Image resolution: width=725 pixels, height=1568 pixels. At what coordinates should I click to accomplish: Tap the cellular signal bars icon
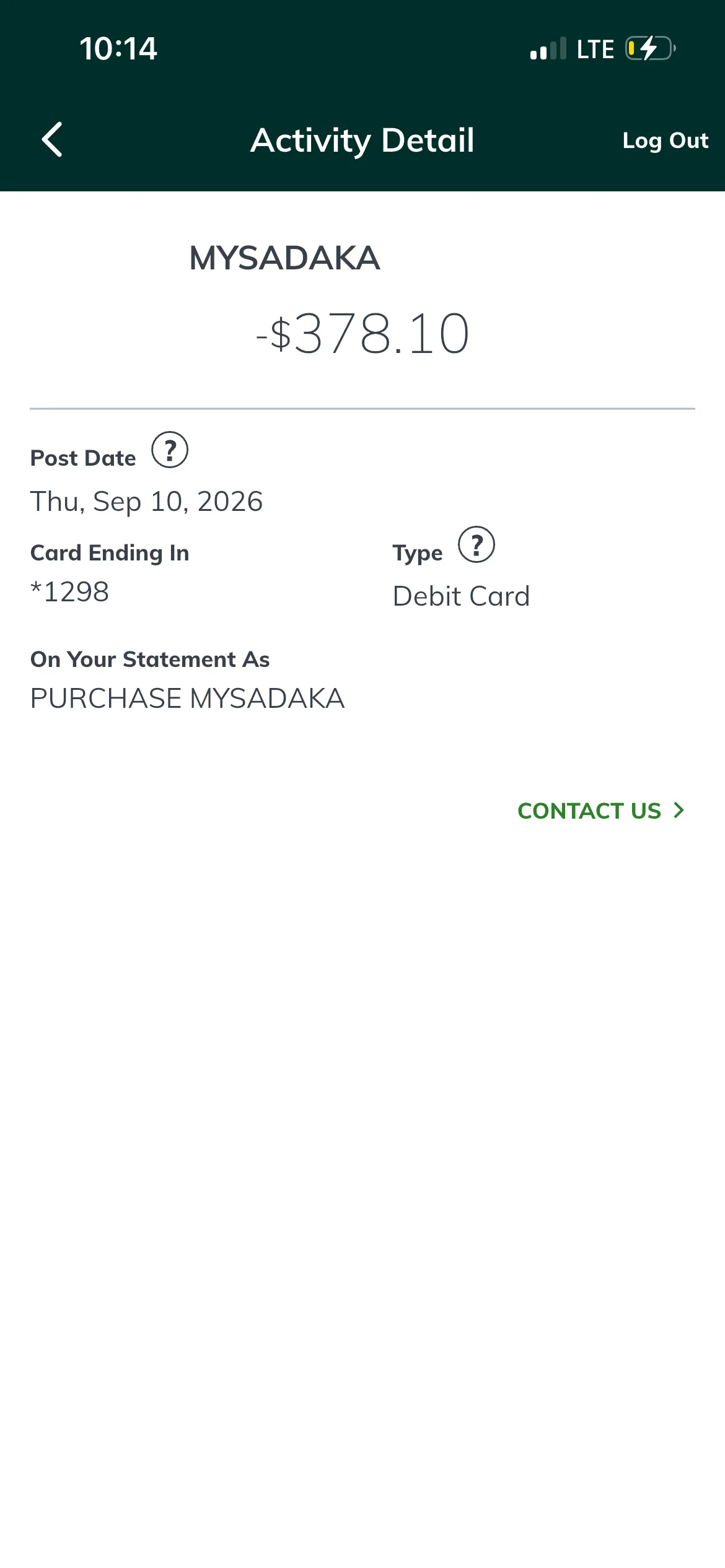point(548,48)
